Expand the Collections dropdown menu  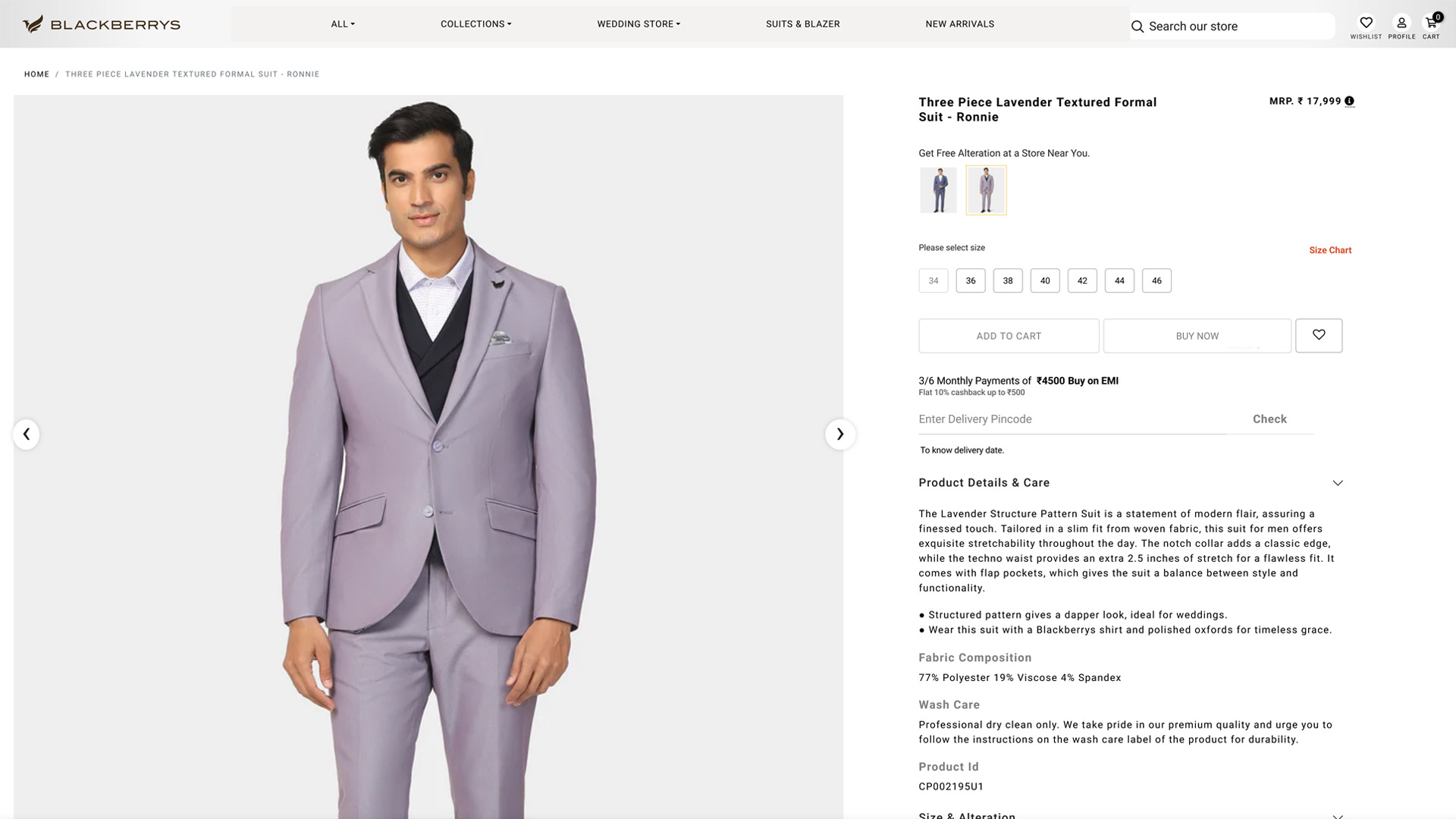475,24
